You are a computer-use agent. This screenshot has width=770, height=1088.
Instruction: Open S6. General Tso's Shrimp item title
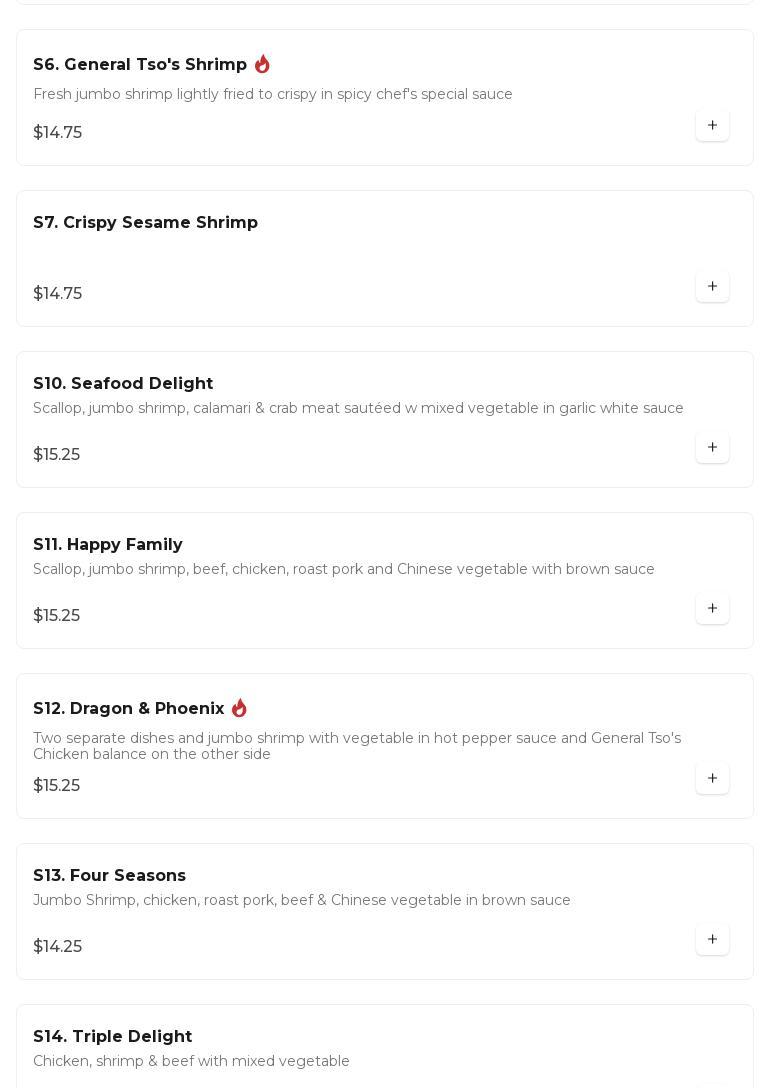[x=140, y=65]
